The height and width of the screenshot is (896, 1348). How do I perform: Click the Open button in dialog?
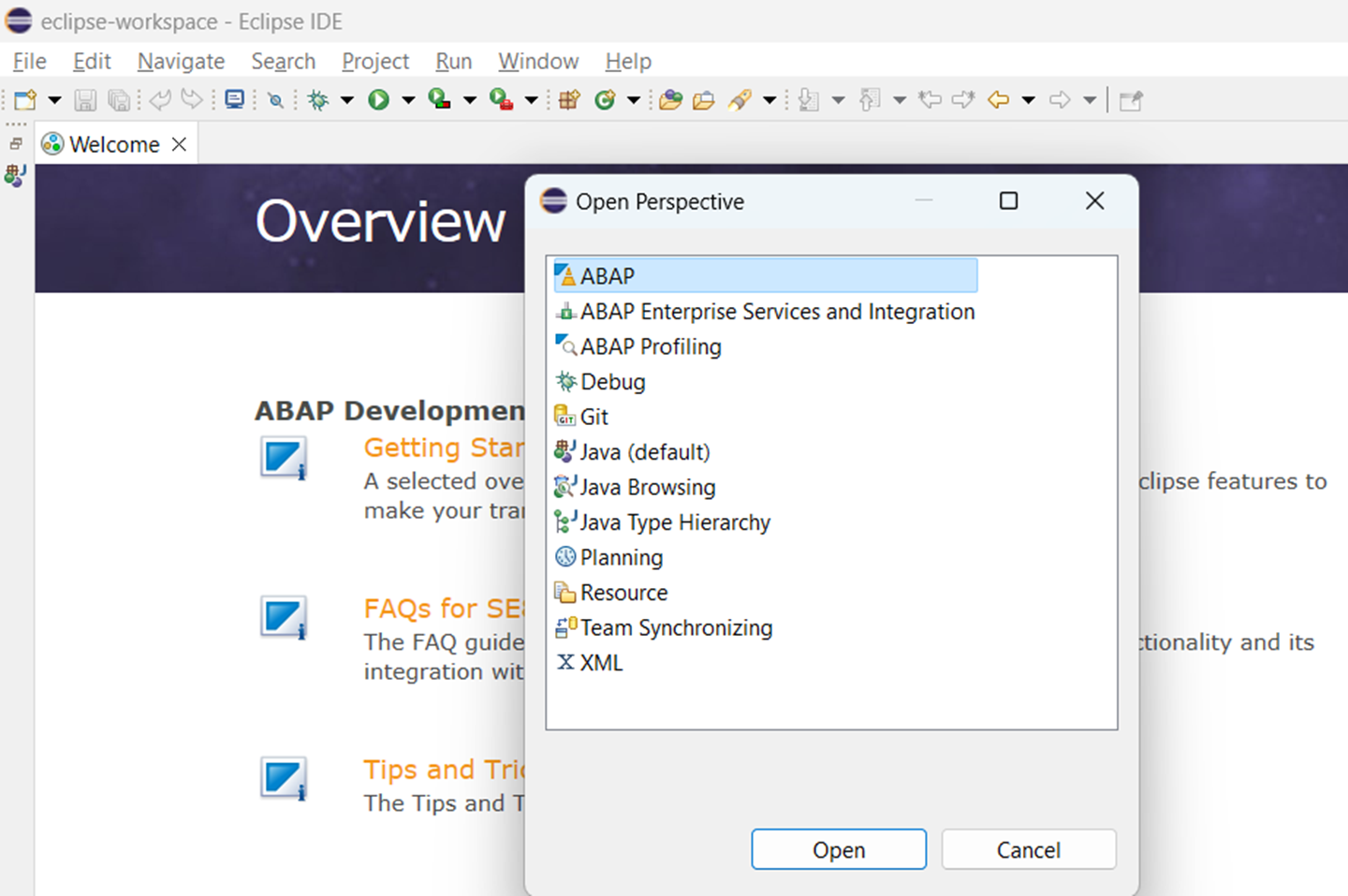[x=838, y=849]
